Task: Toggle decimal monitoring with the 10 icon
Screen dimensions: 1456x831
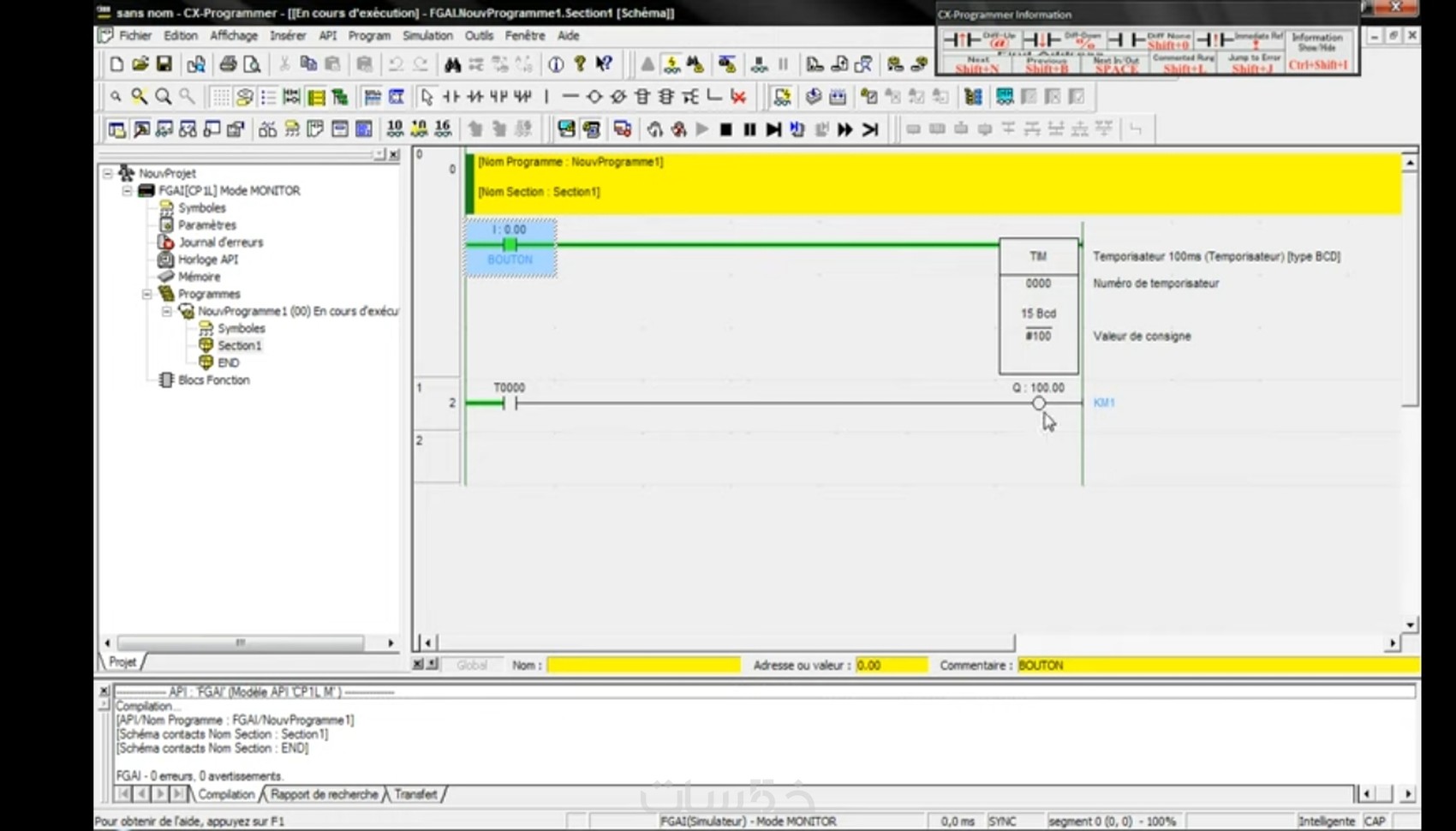Action: (395, 129)
